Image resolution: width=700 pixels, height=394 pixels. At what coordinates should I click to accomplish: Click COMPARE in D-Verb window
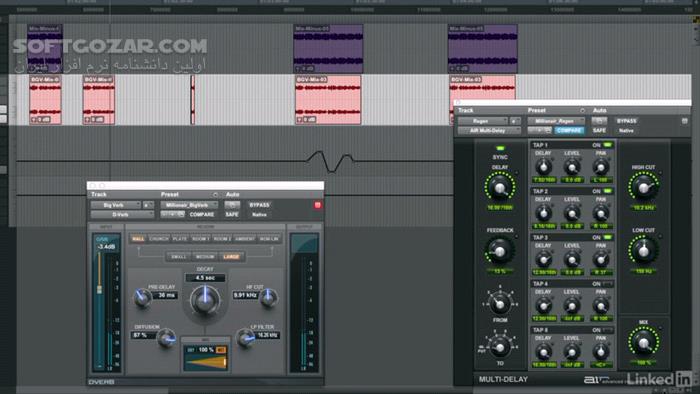[202, 215]
